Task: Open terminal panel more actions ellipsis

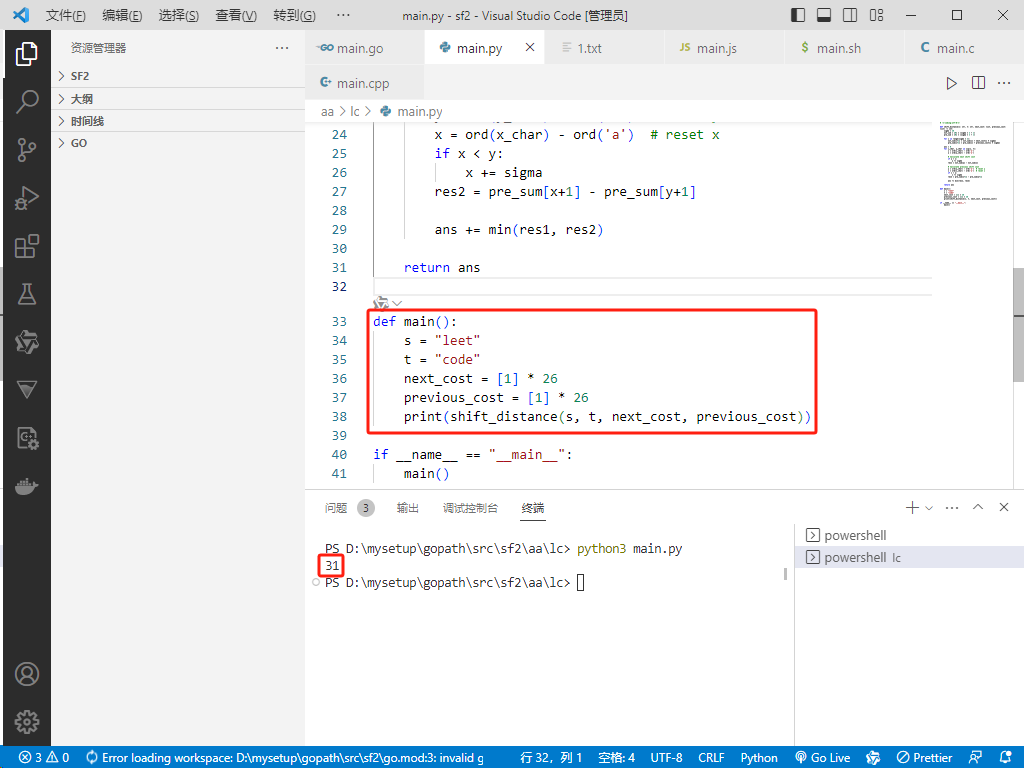Action: (x=952, y=507)
